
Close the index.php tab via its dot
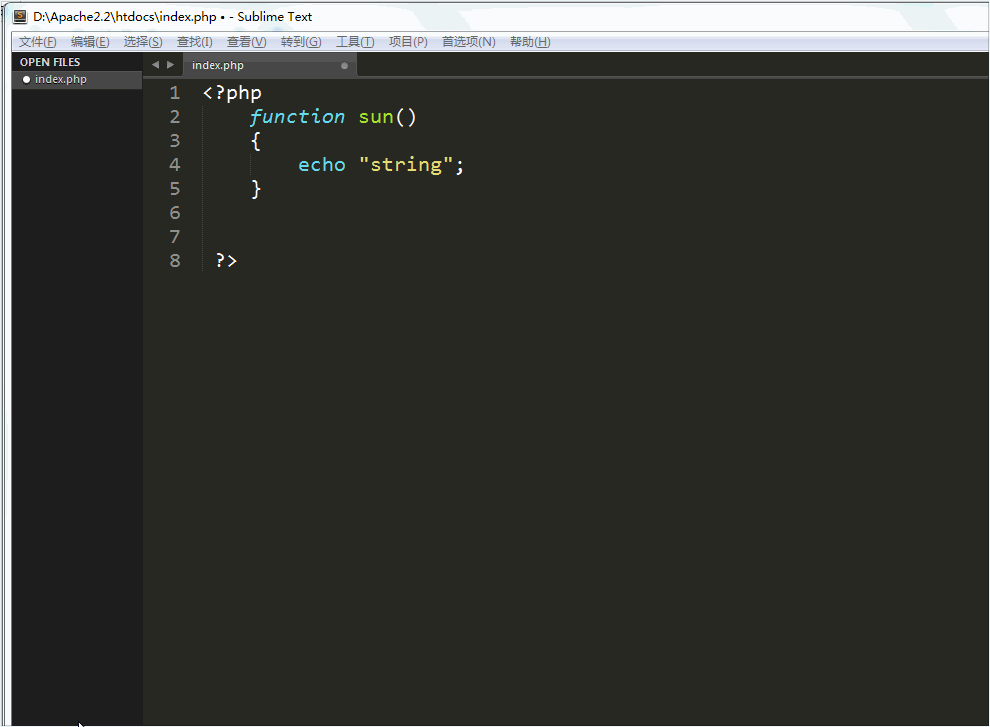(x=344, y=66)
